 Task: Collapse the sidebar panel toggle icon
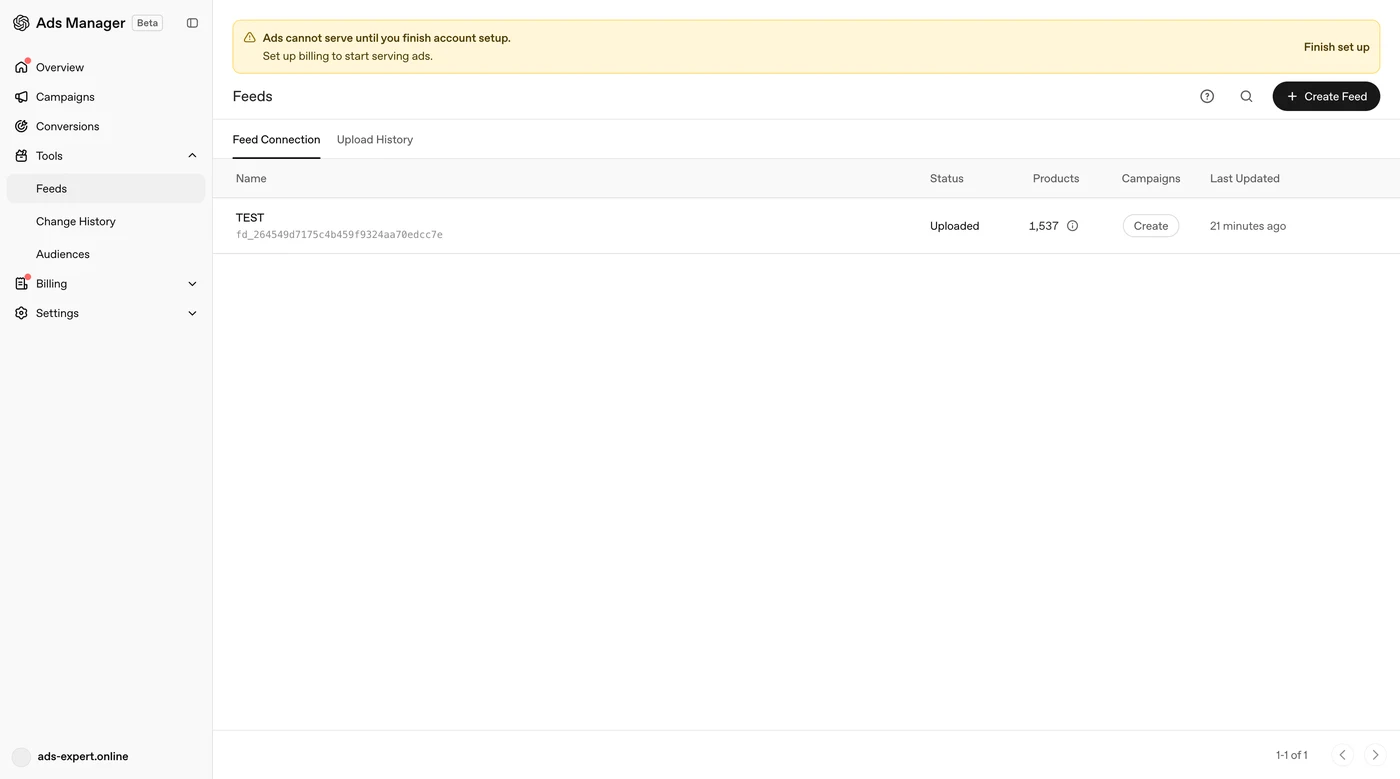tap(193, 23)
